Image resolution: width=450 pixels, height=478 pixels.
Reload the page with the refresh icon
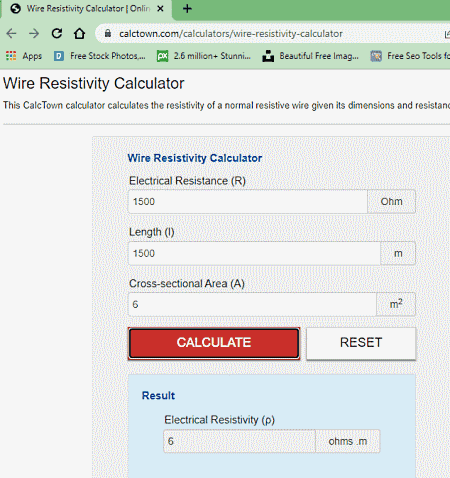click(57, 33)
